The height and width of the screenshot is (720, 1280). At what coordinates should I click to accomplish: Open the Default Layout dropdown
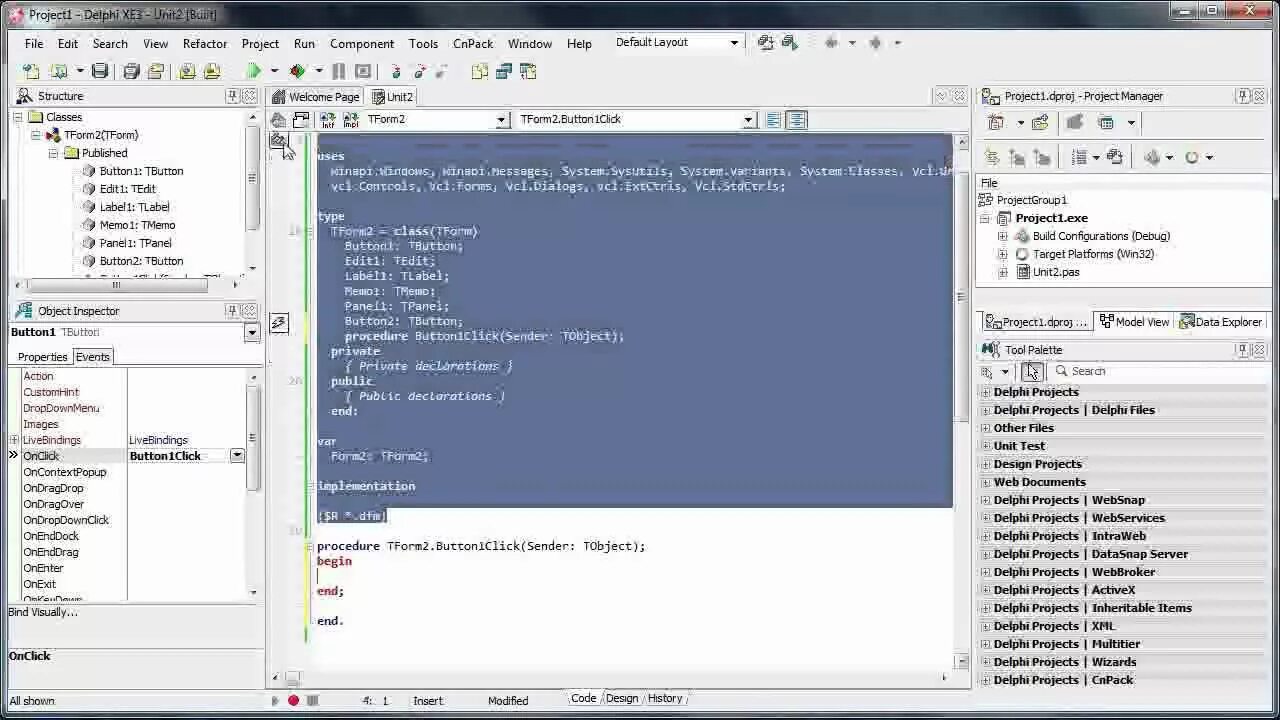734,42
